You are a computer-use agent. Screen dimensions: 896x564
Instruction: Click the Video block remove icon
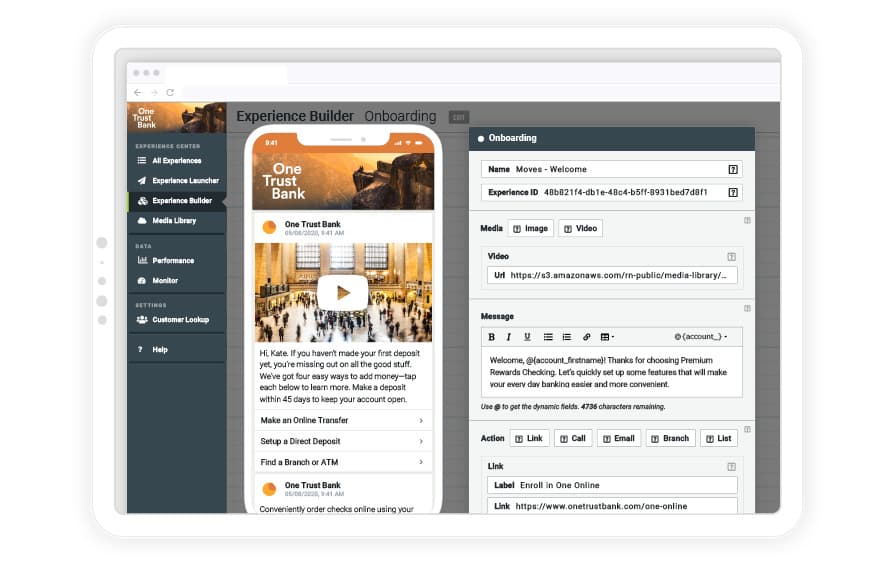click(731, 257)
